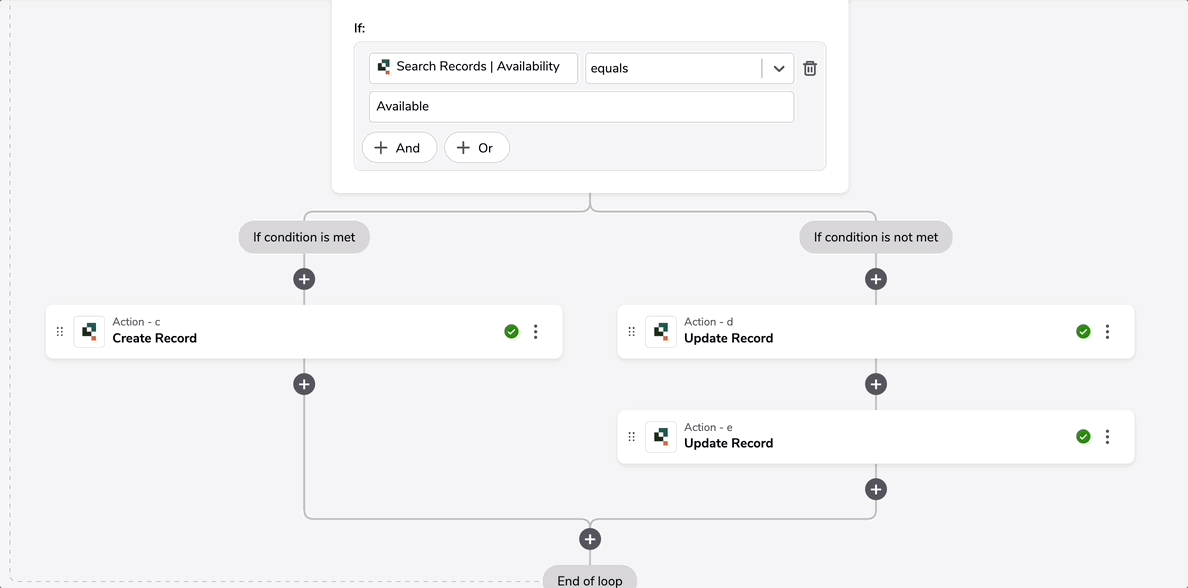The height and width of the screenshot is (588, 1188).
Task: Add step before End of loop
Action: [589, 540]
